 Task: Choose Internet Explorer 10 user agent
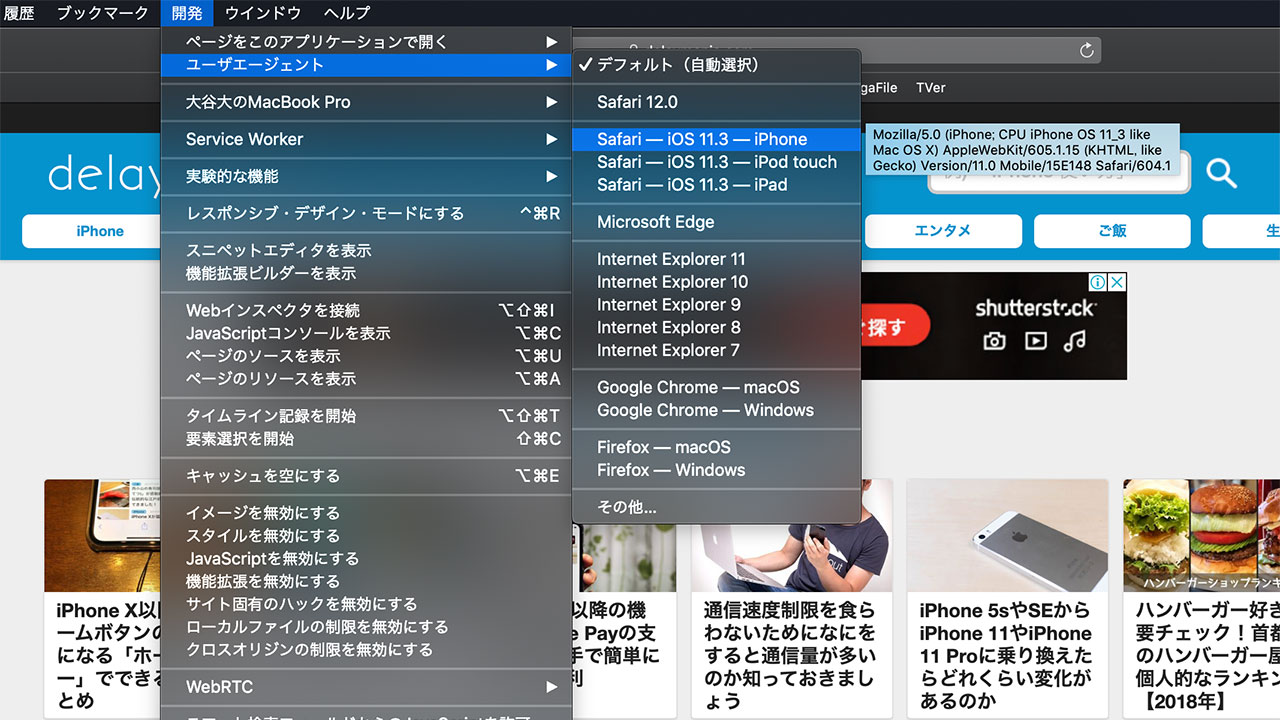tap(716, 282)
